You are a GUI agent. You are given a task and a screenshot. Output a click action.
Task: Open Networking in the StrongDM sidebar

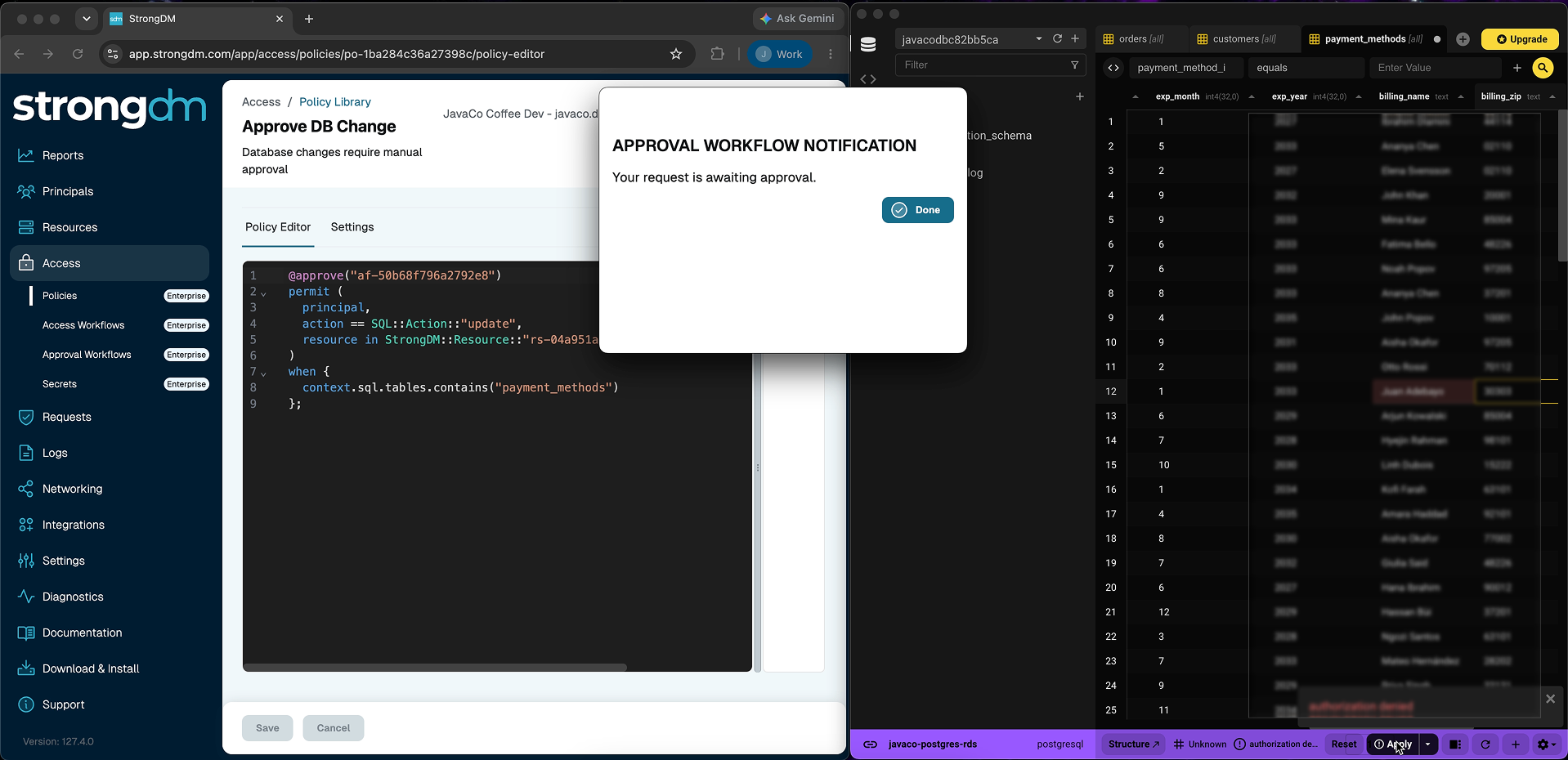point(72,489)
